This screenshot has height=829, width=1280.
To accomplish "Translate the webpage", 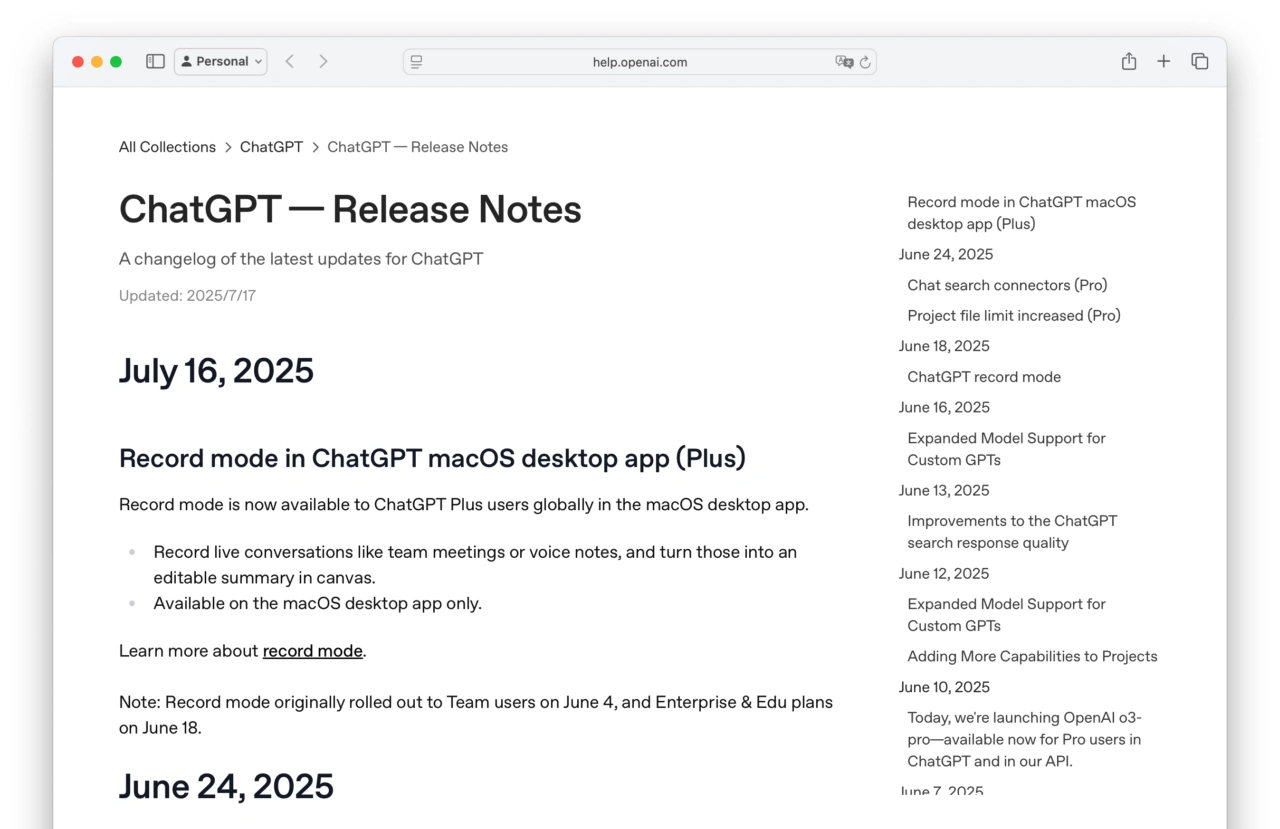I will tap(845, 61).
